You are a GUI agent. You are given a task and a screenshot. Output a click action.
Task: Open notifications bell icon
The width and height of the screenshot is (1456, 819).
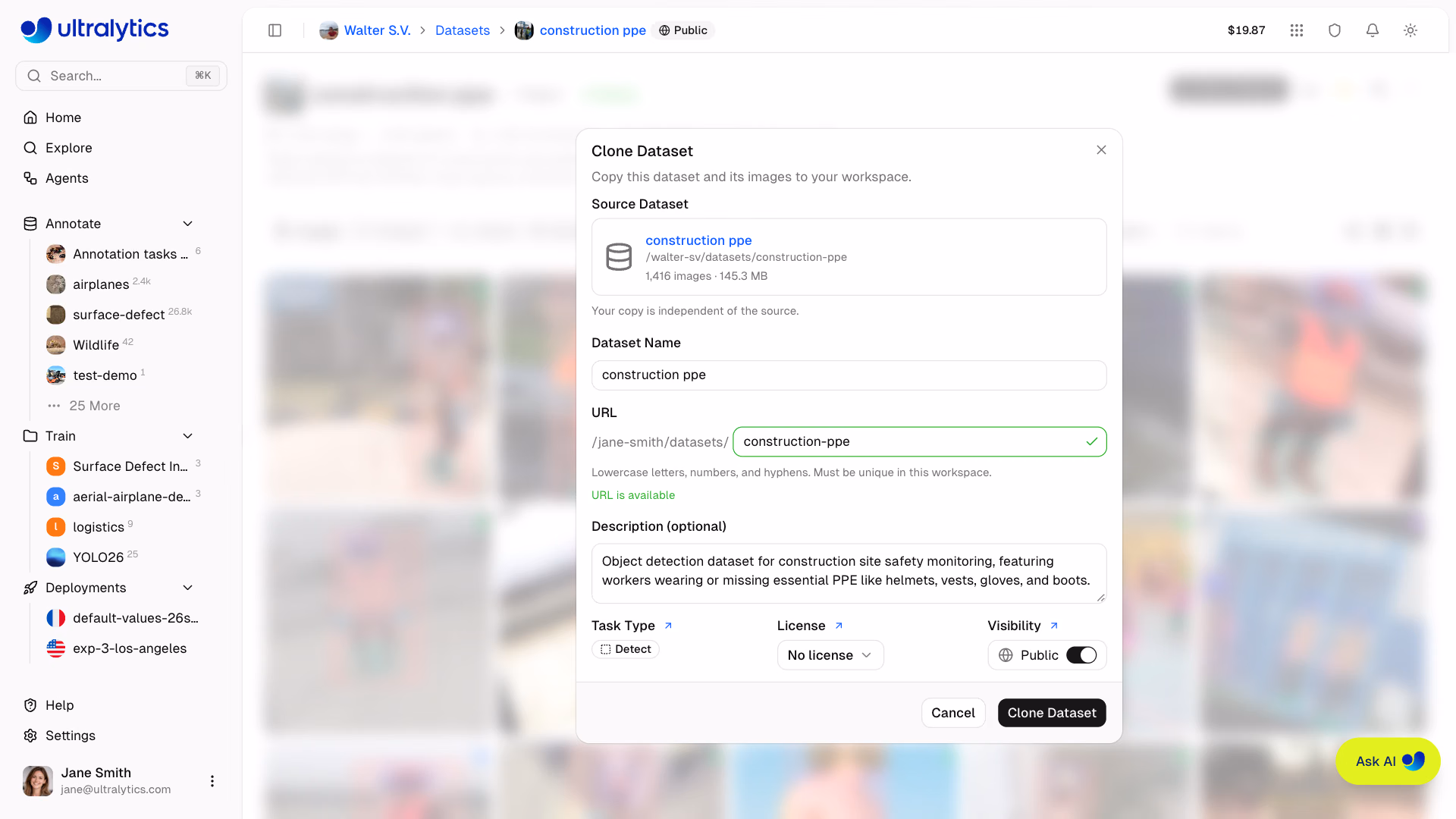point(1373,30)
